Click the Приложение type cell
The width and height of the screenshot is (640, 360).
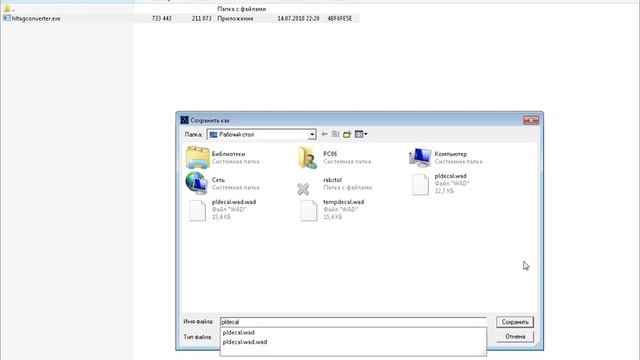(x=236, y=18)
